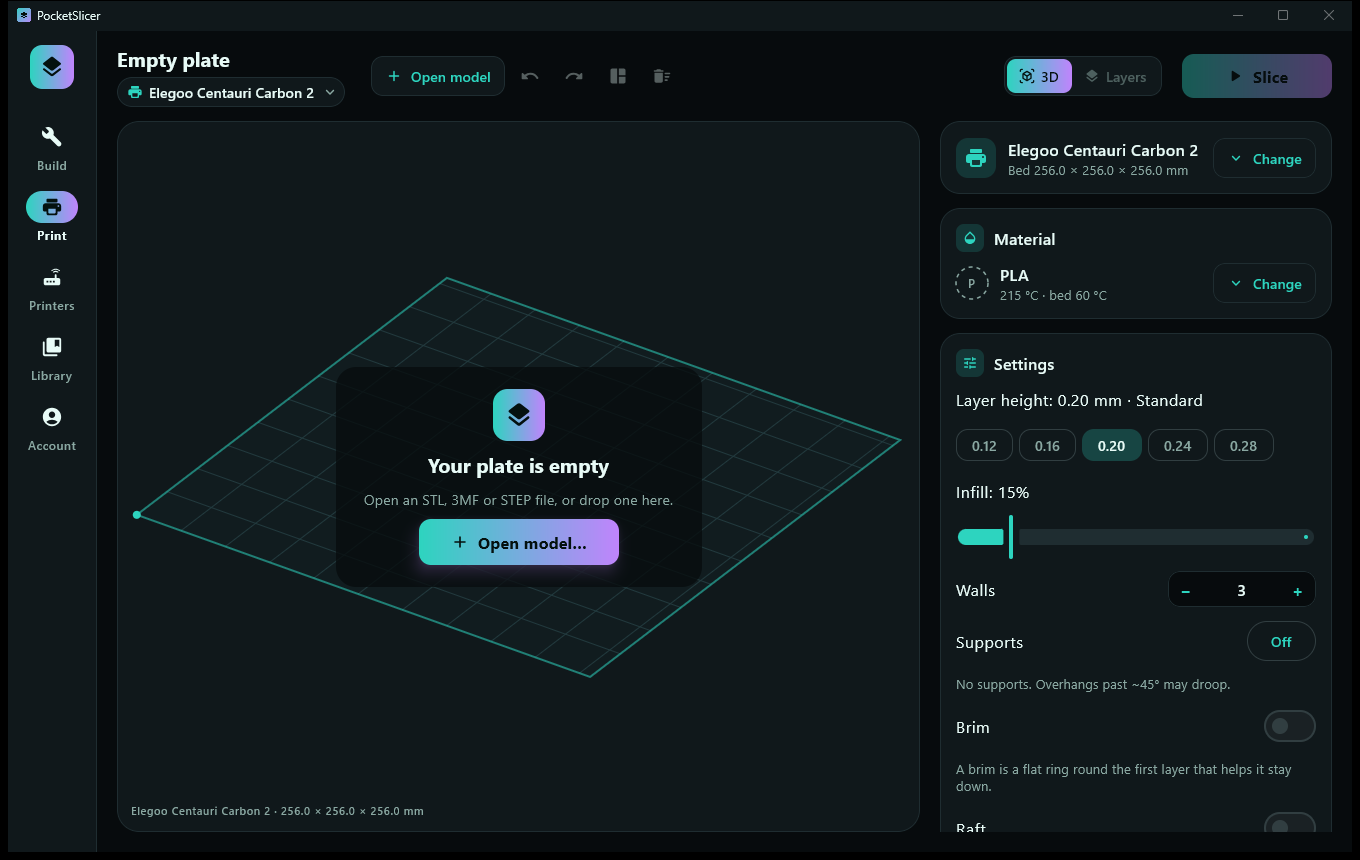This screenshot has height=860, width=1360.
Task: Open the Build section
Action: coord(52,148)
